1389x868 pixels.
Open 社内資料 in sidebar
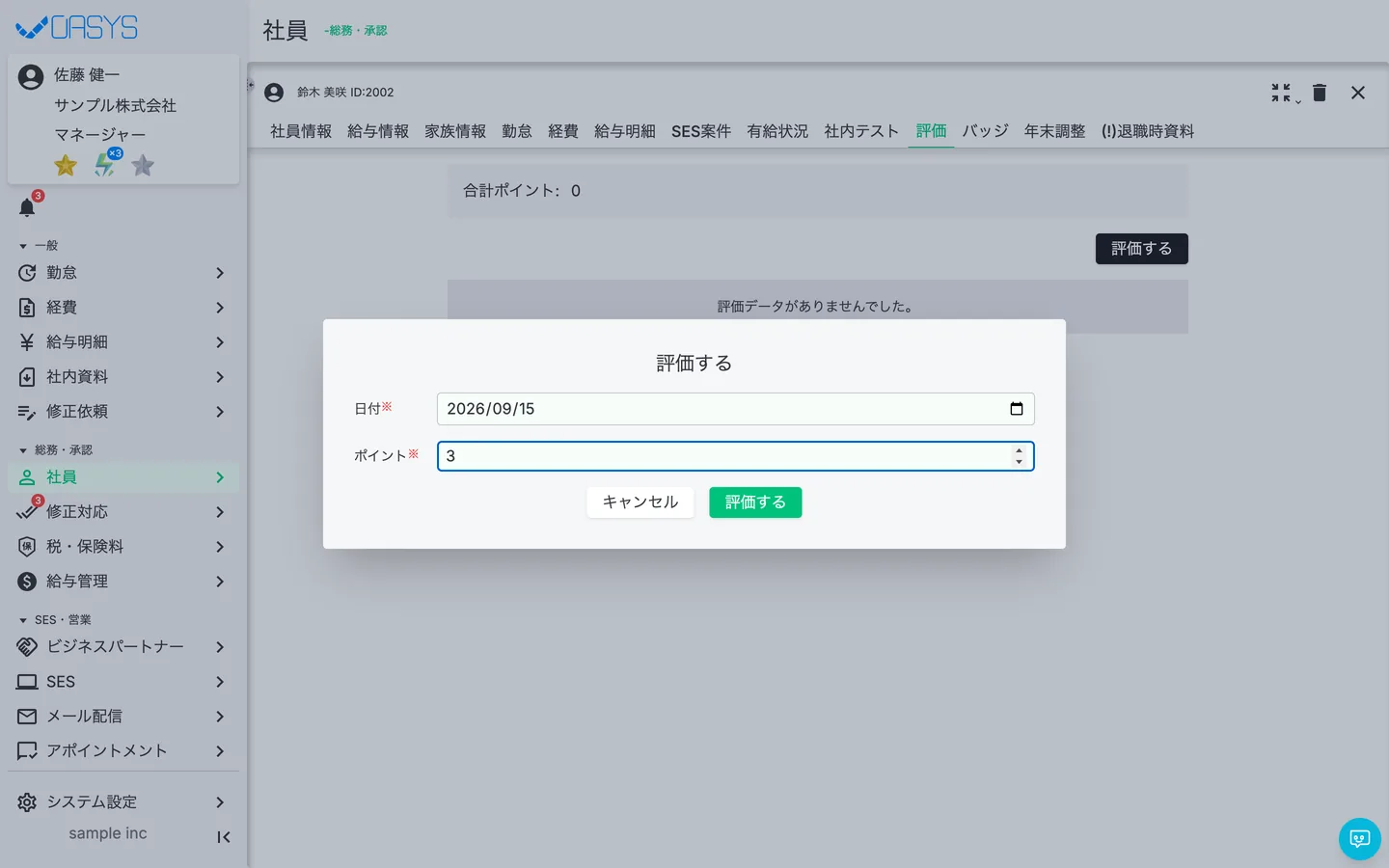tap(123, 377)
